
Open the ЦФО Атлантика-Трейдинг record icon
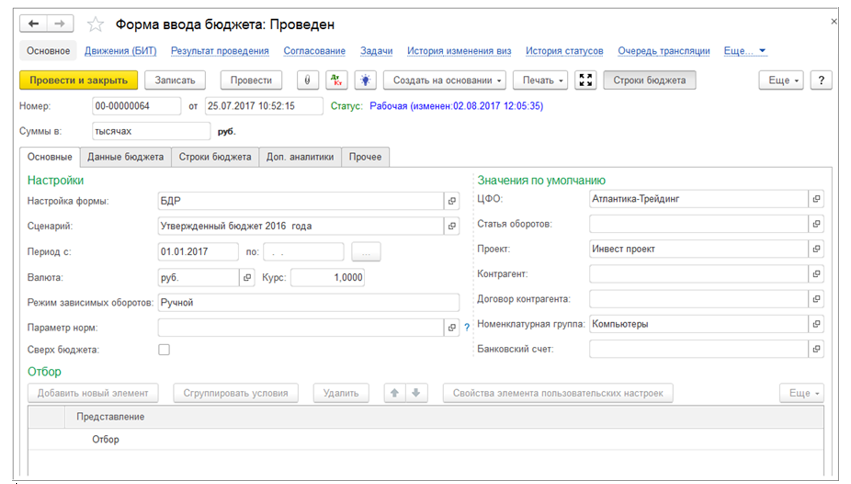[817, 199]
